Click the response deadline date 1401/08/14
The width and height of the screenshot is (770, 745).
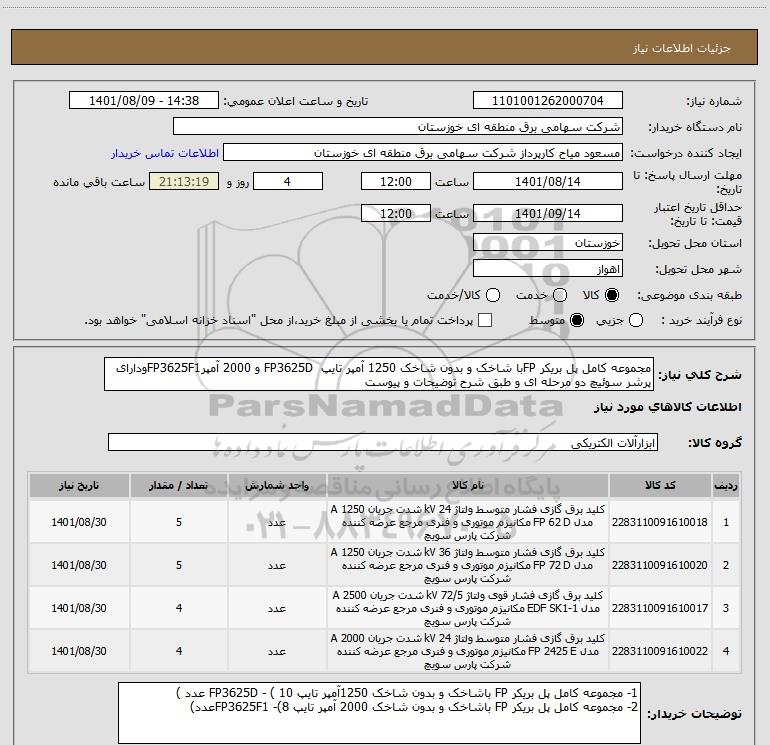coord(547,183)
